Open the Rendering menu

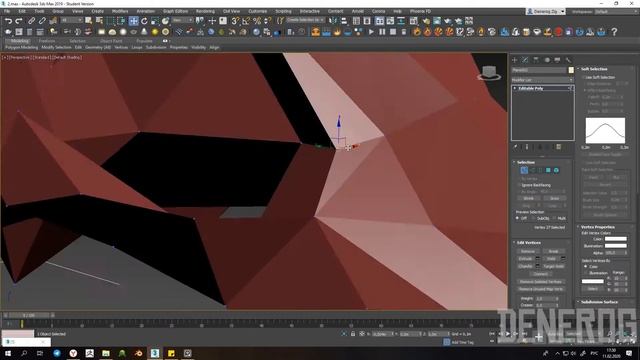[205, 11]
